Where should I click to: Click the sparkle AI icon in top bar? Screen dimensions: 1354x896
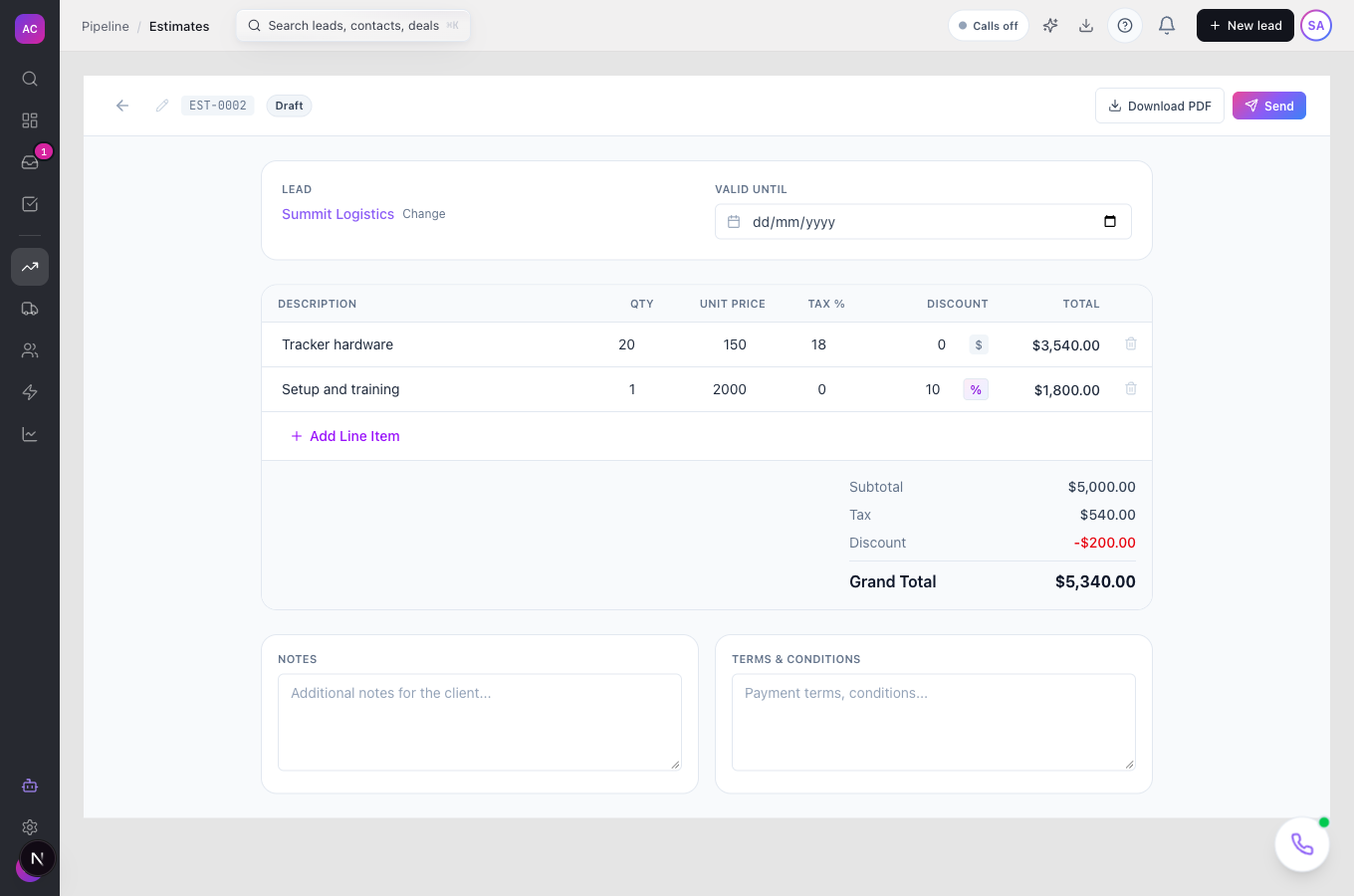(1050, 26)
